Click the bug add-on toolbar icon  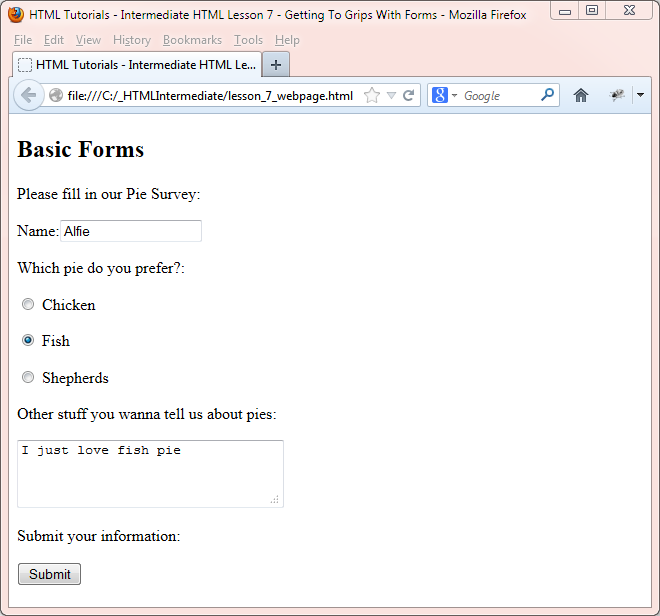pyautogui.click(x=617, y=95)
